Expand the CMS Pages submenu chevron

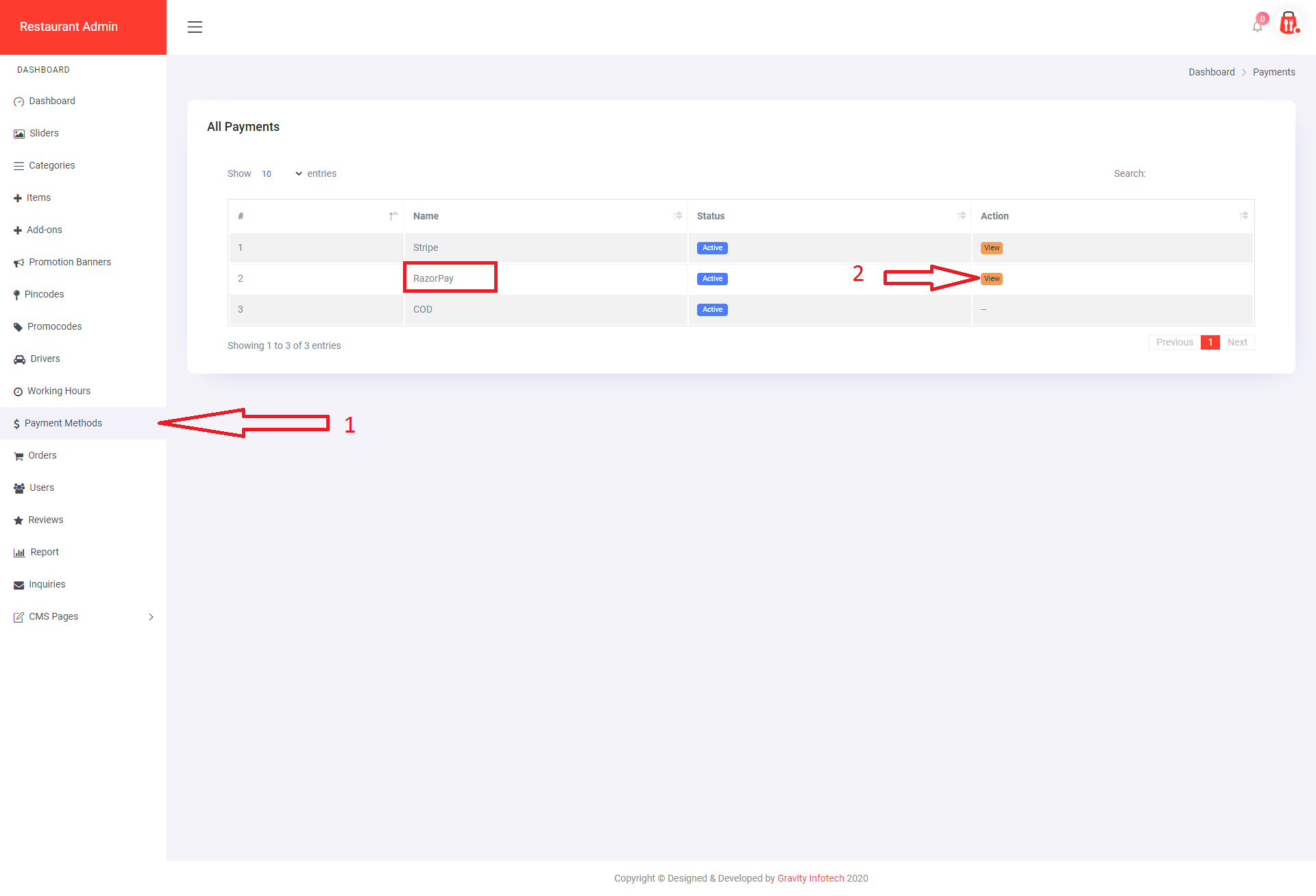point(151,617)
